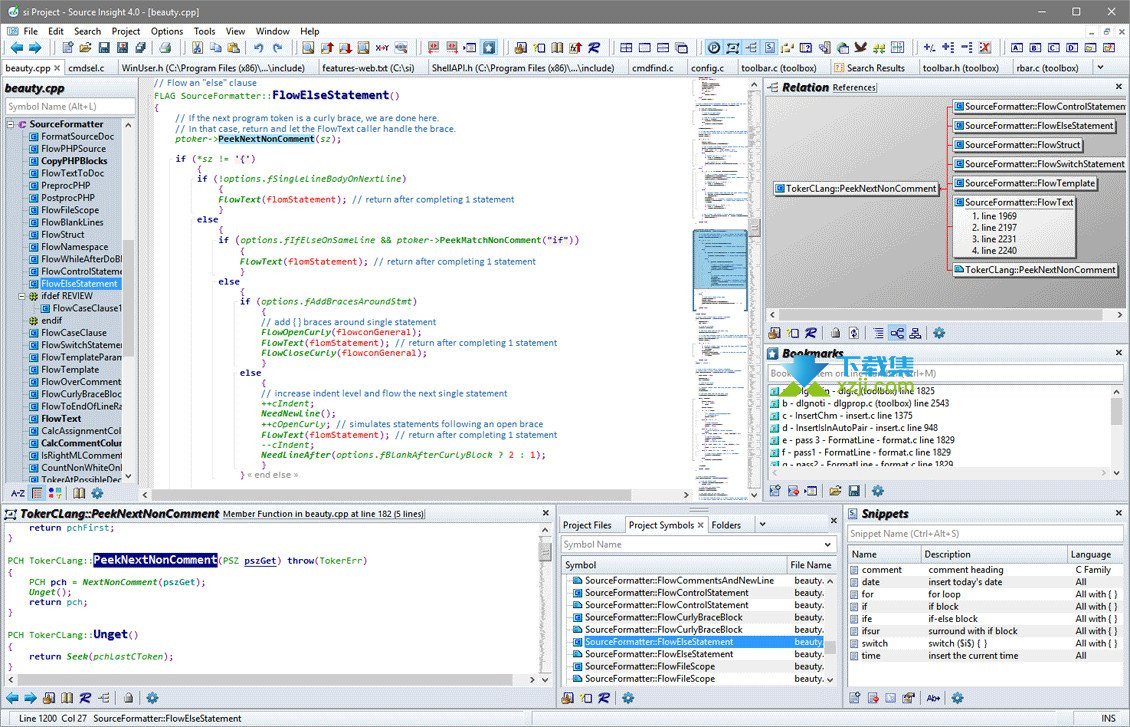1130x727 pixels.
Task: Click lock icon in Context window toolbar
Action: coord(128,697)
